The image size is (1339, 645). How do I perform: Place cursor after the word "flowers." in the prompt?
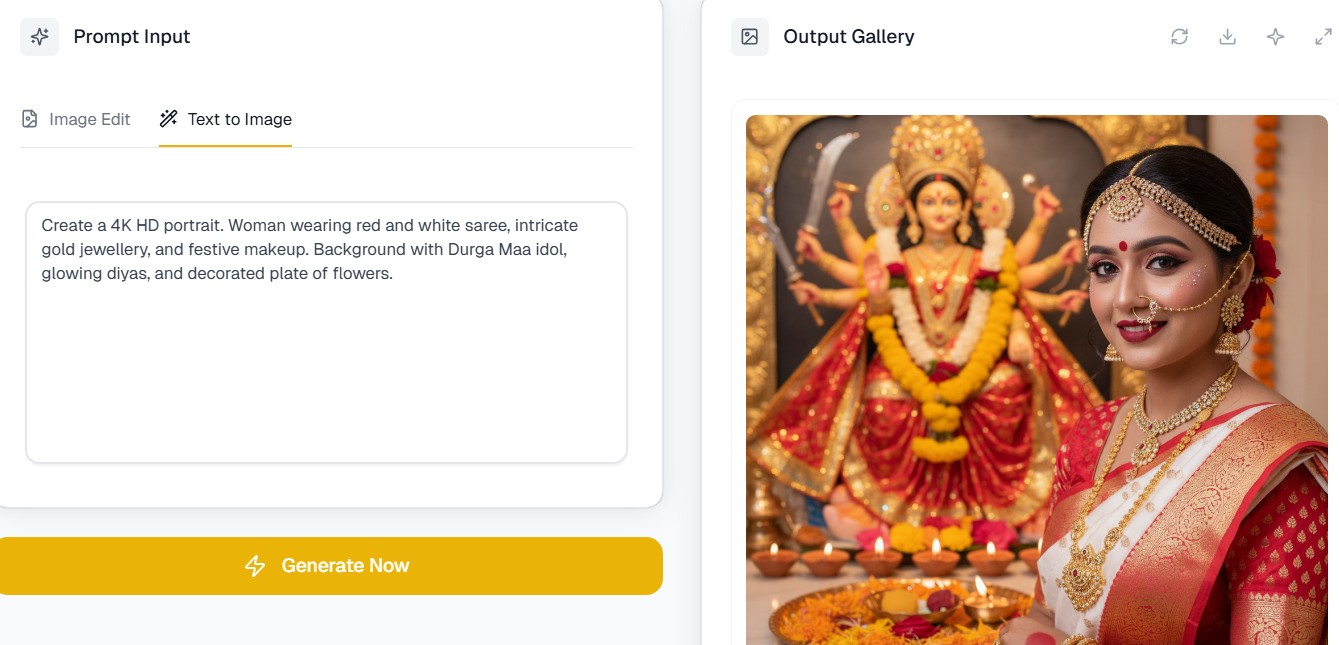point(395,274)
